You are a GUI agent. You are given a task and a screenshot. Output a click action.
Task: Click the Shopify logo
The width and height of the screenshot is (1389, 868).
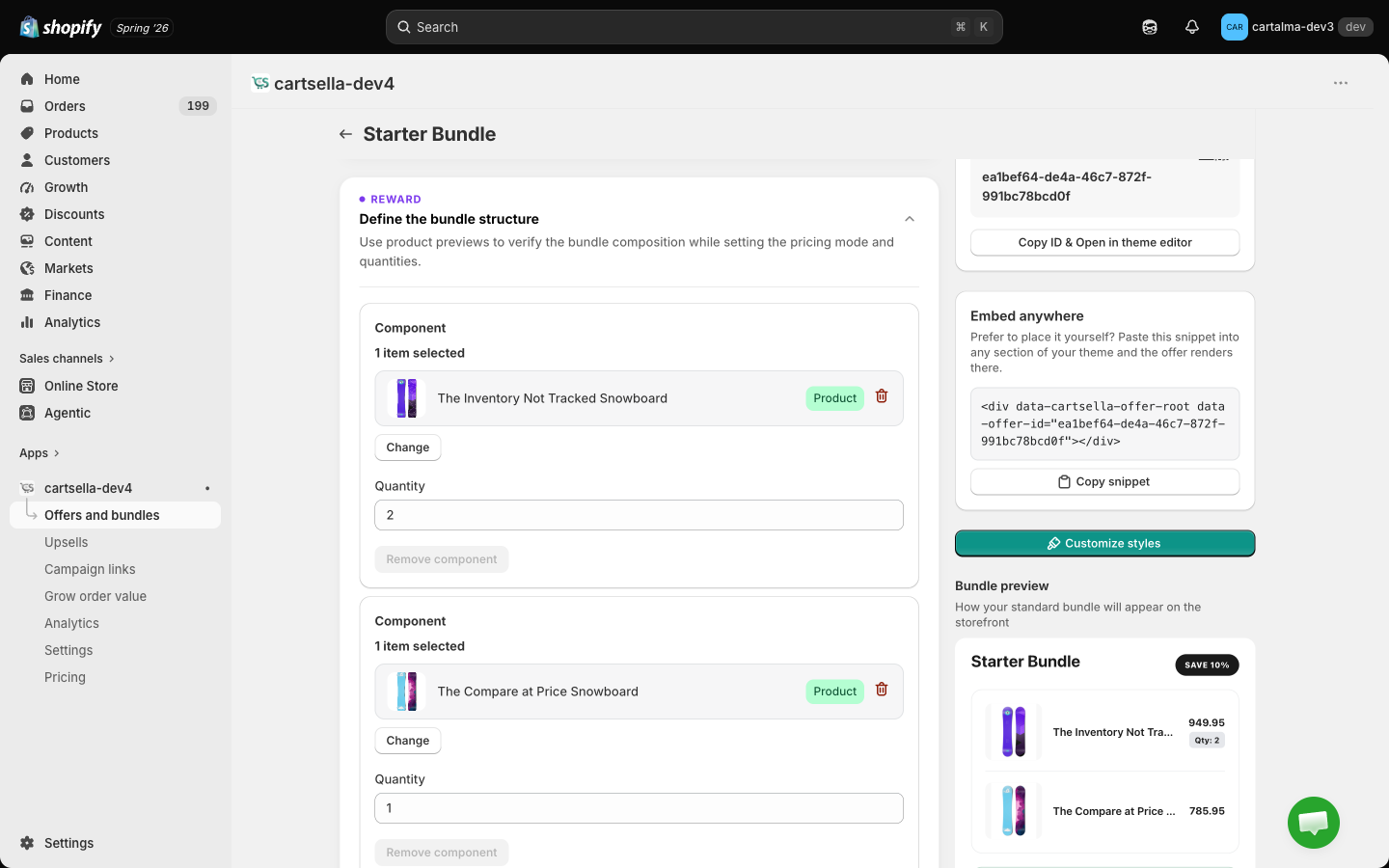(x=61, y=27)
